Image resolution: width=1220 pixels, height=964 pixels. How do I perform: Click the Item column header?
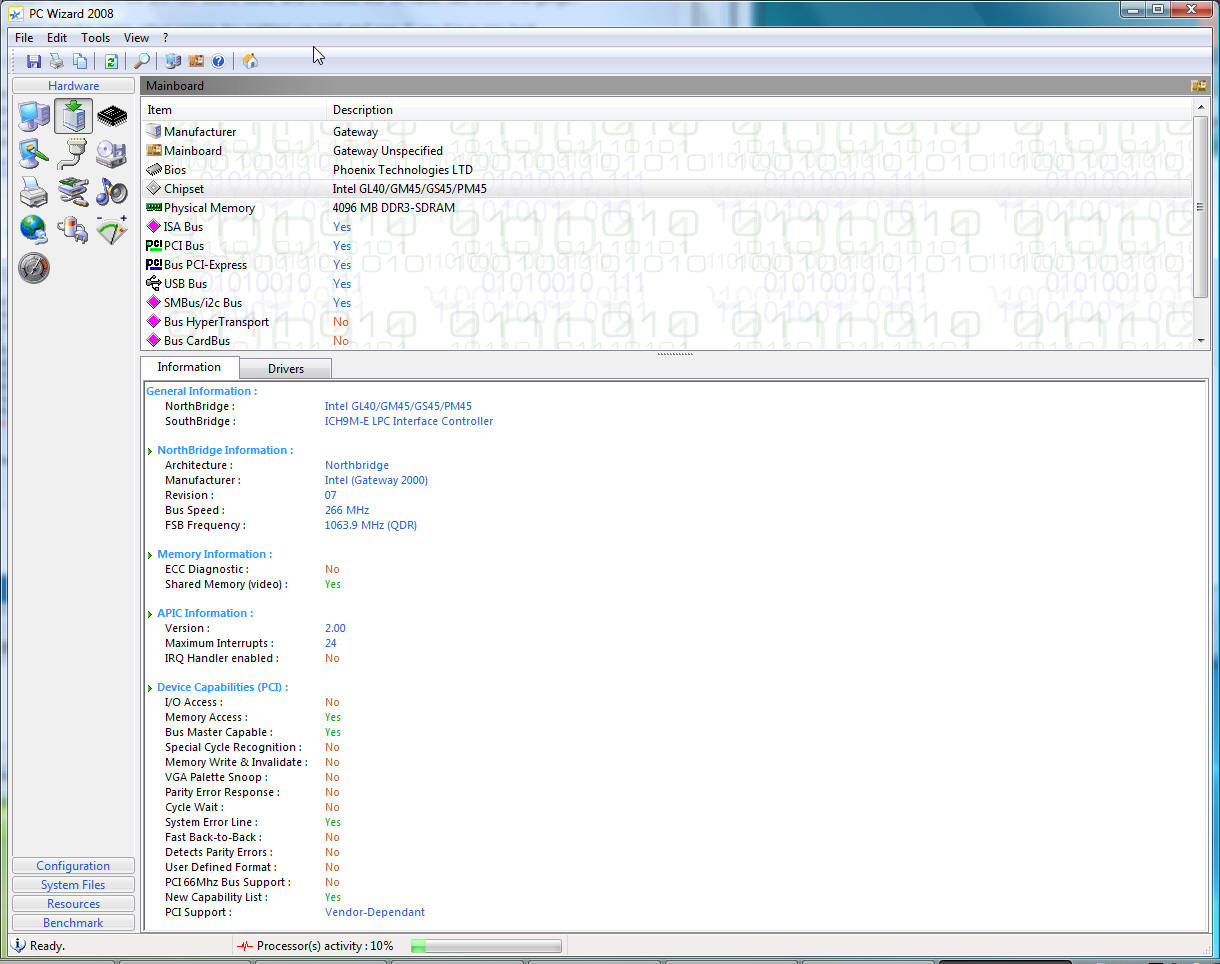tap(234, 110)
